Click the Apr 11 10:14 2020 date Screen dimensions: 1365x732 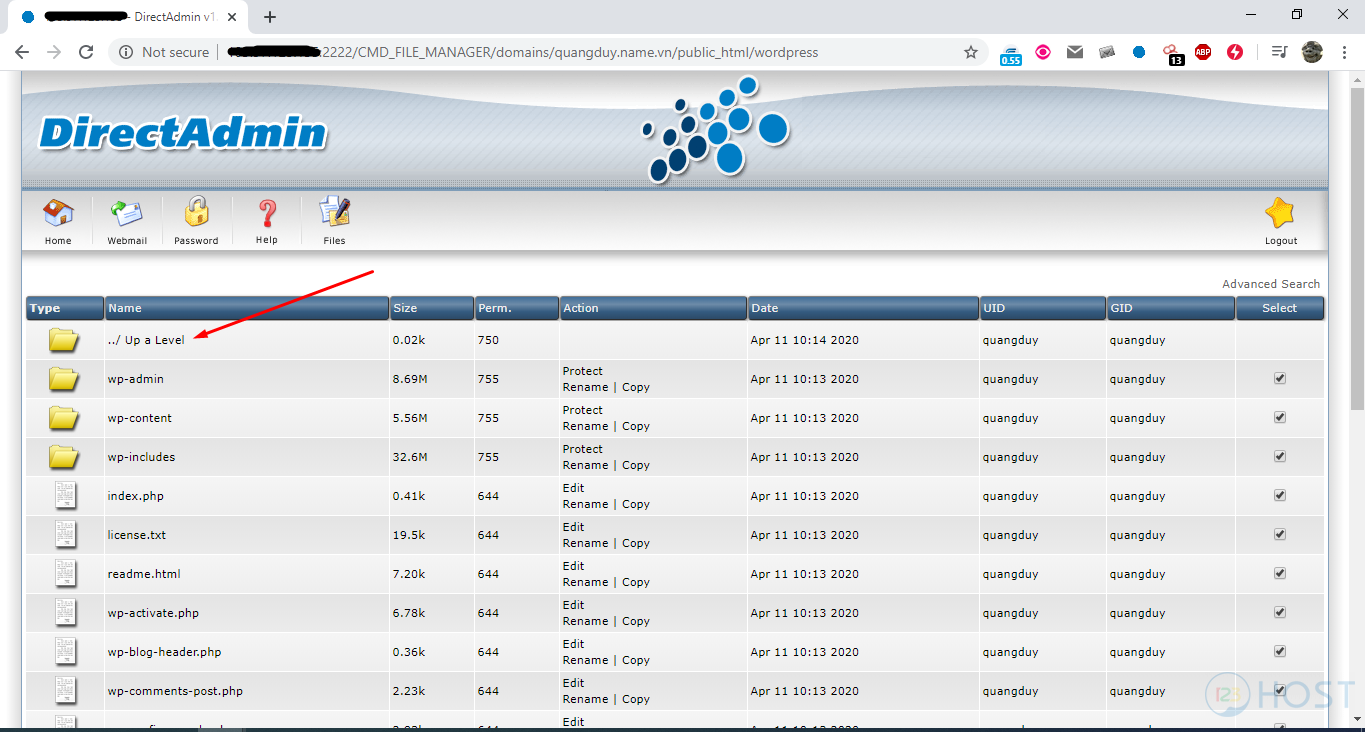[x=805, y=340]
